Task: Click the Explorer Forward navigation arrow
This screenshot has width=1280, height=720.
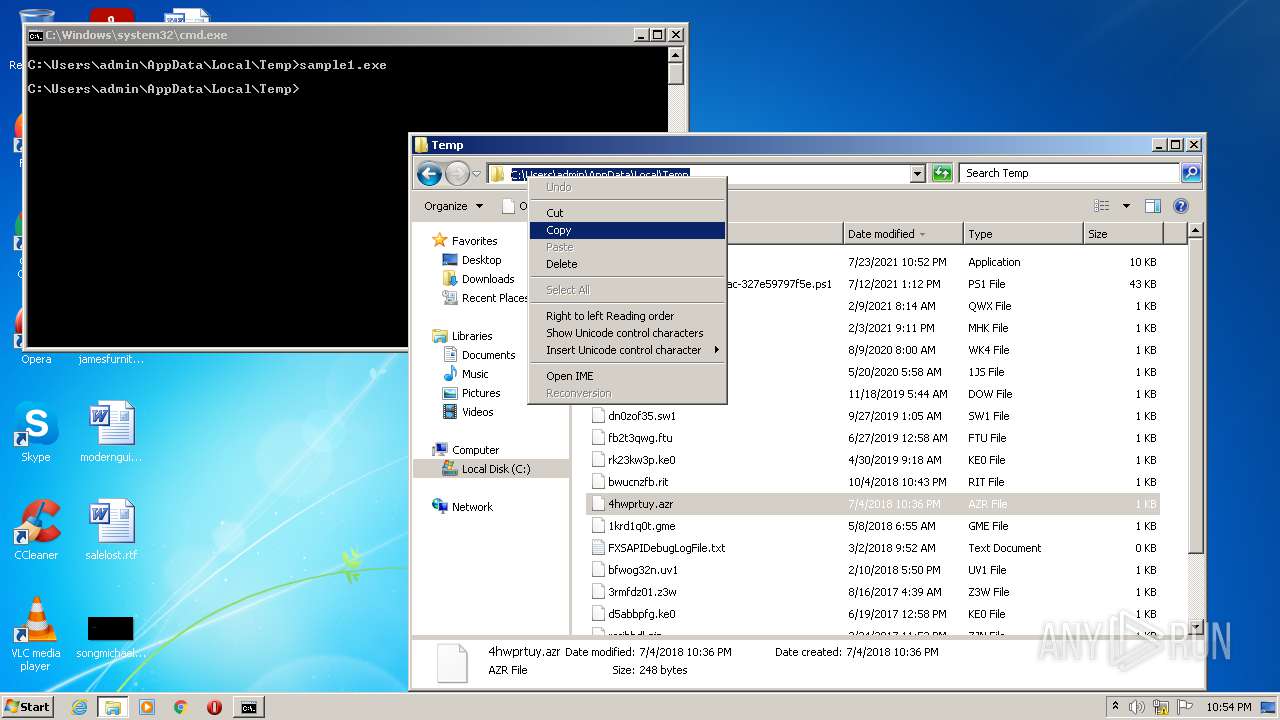Action: [457, 174]
